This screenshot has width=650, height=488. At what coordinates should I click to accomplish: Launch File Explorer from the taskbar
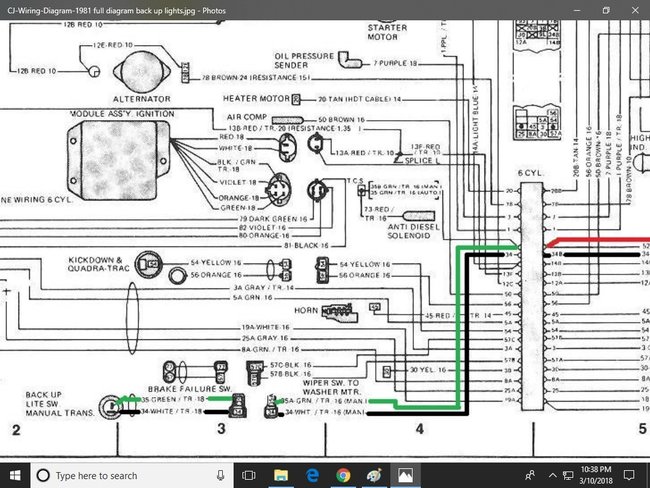click(x=281, y=475)
